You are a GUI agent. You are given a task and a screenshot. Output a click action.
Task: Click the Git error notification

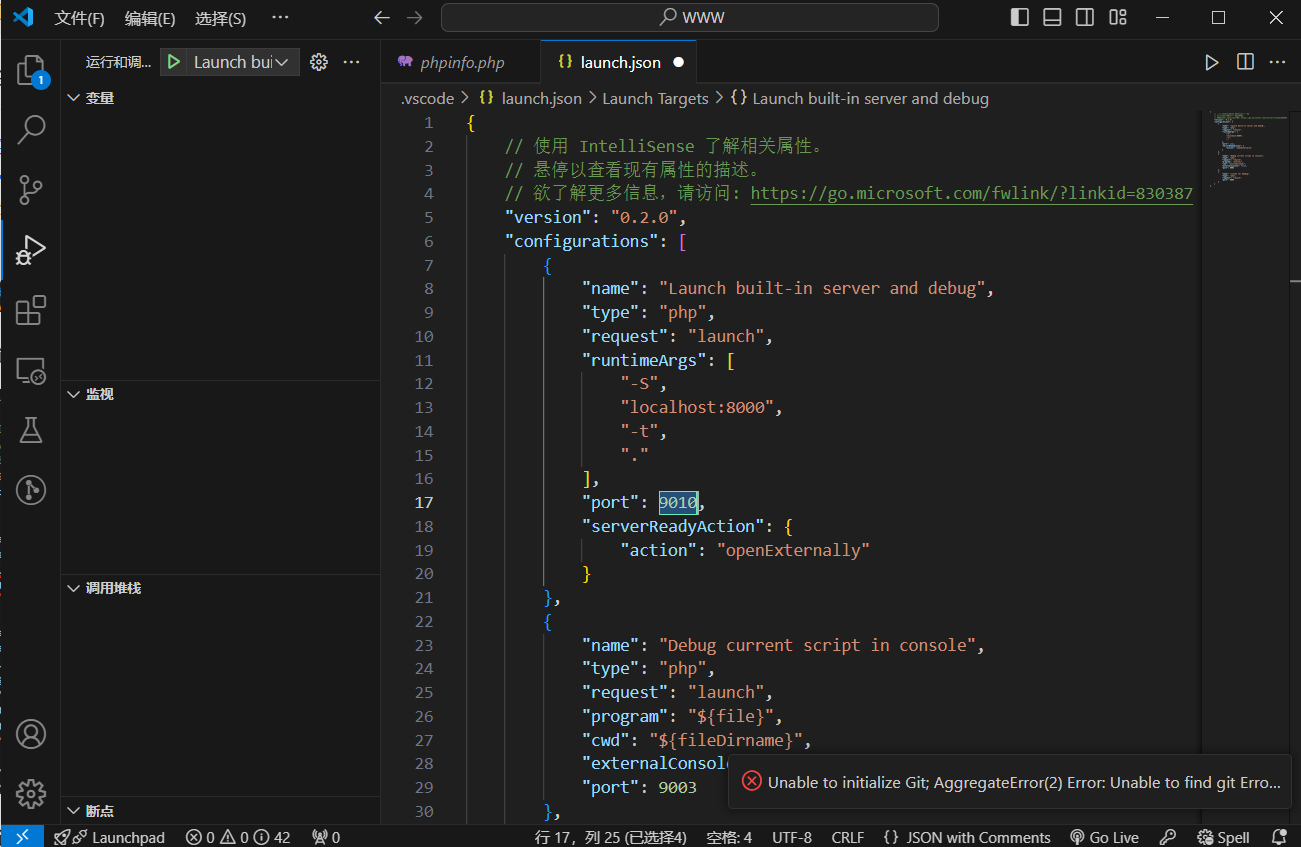click(x=1008, y=782)
